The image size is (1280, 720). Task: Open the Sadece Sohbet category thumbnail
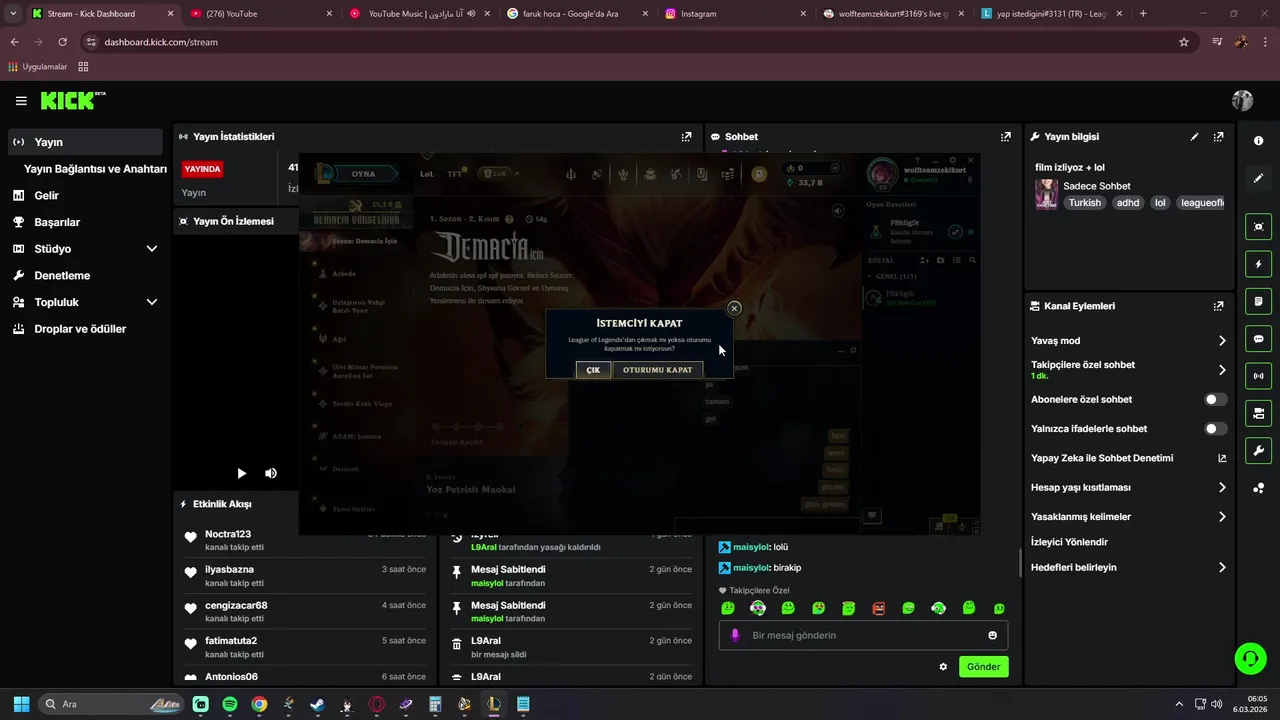[x=1046, y=194]
